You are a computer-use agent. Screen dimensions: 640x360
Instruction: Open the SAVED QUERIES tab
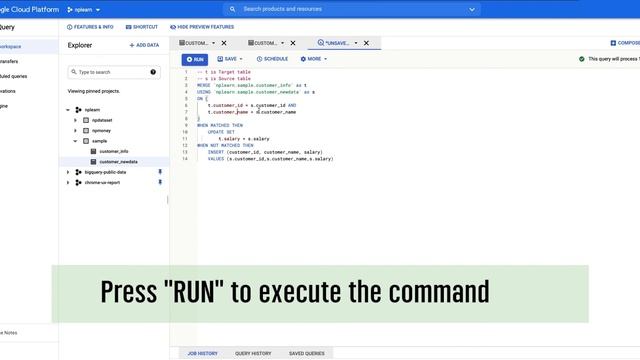click(x=307, y=353)
